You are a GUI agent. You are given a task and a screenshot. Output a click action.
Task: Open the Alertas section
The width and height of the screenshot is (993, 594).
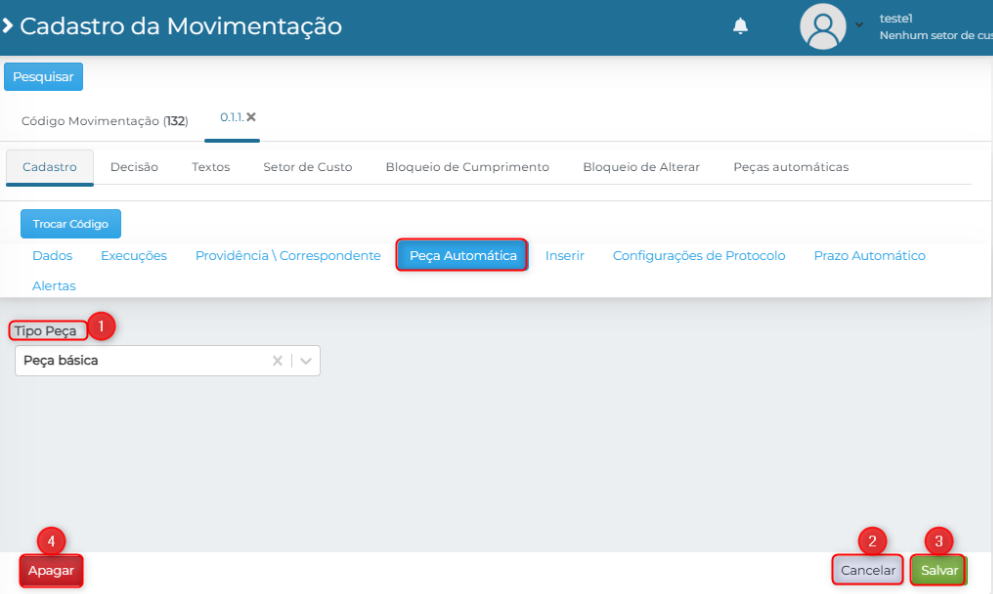tap(54, 286)
